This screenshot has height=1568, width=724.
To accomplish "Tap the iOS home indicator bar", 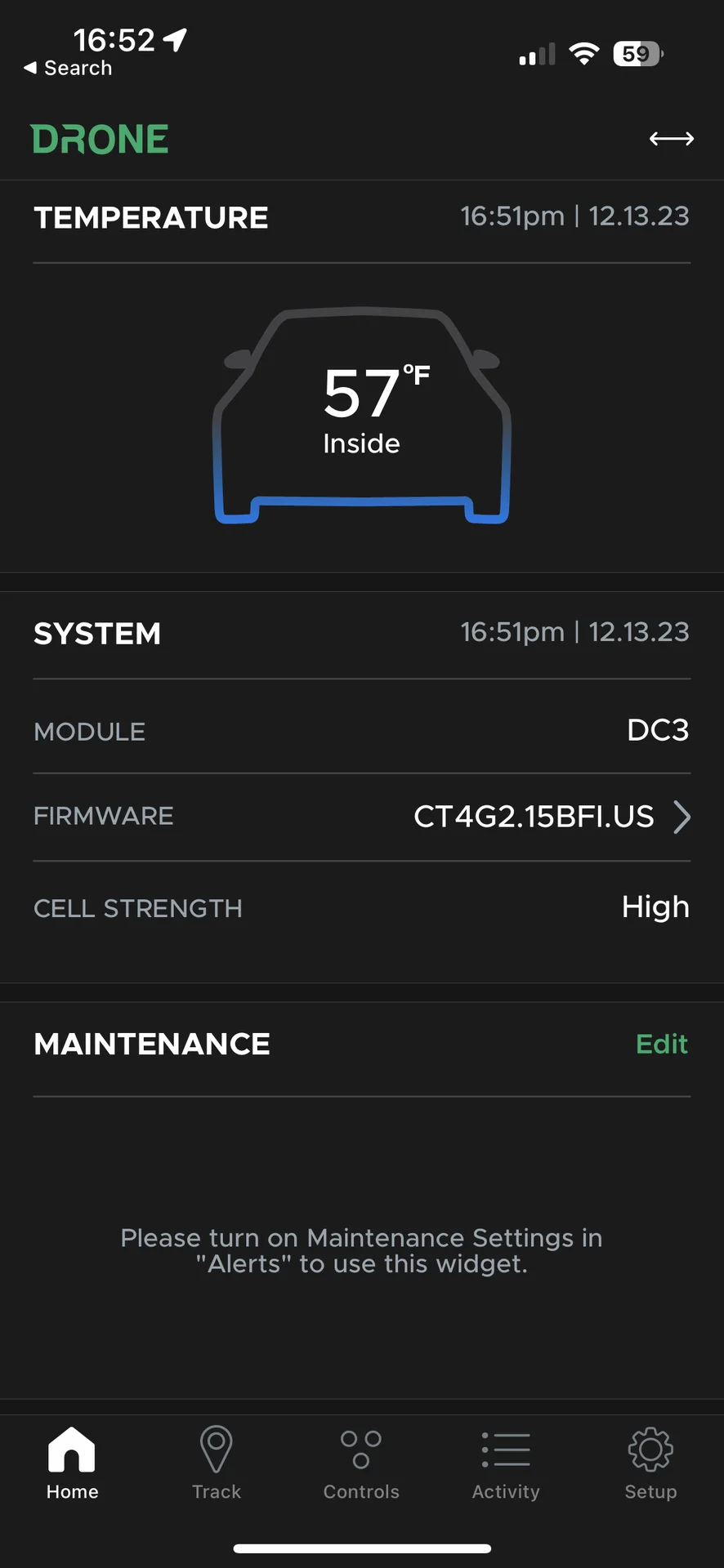I will [362, 1548].
